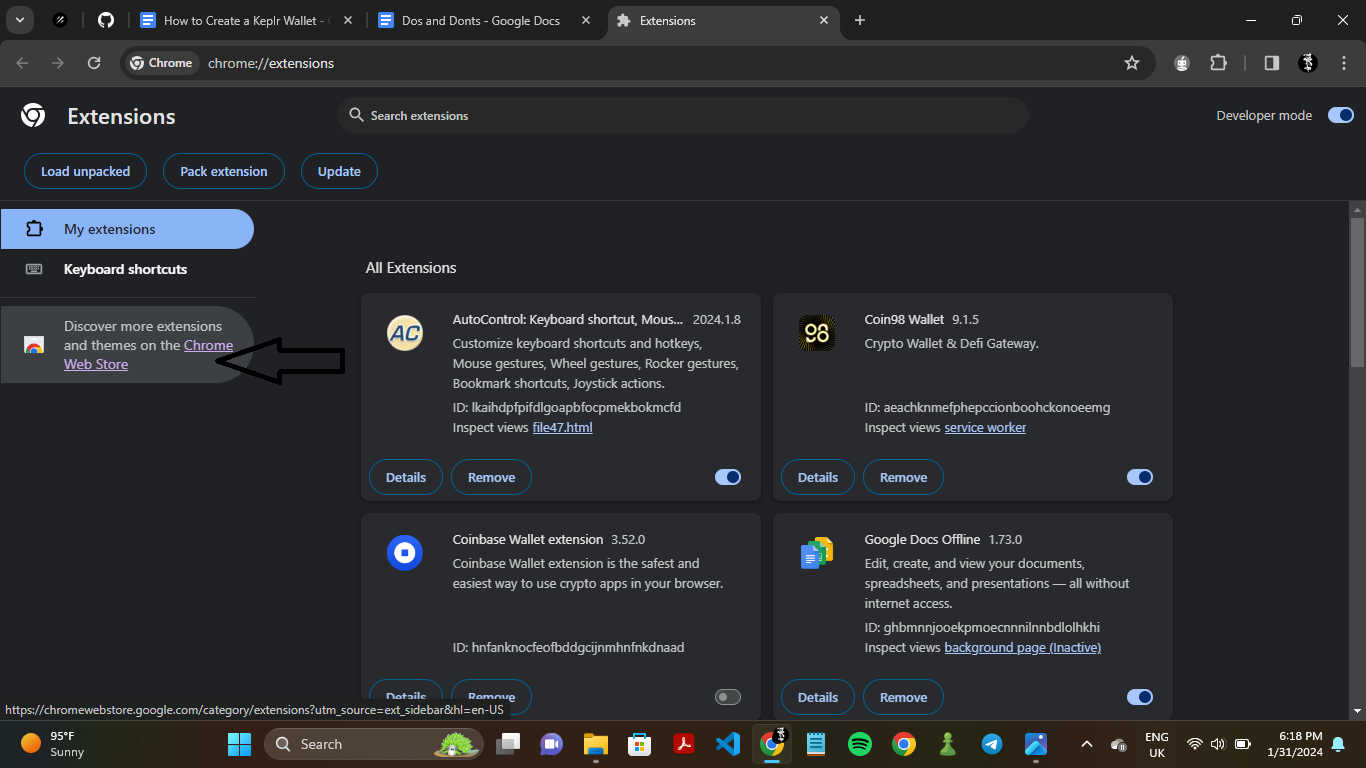Launch Microsoft Store from the taskbar

click(640, 744)
